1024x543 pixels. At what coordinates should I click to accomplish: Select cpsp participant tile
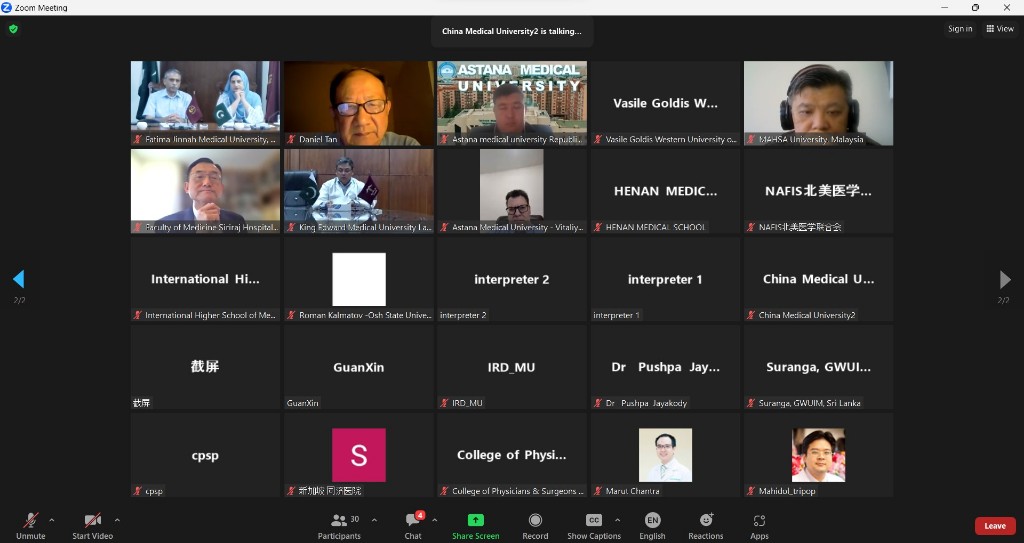click(x=205, y=455)
